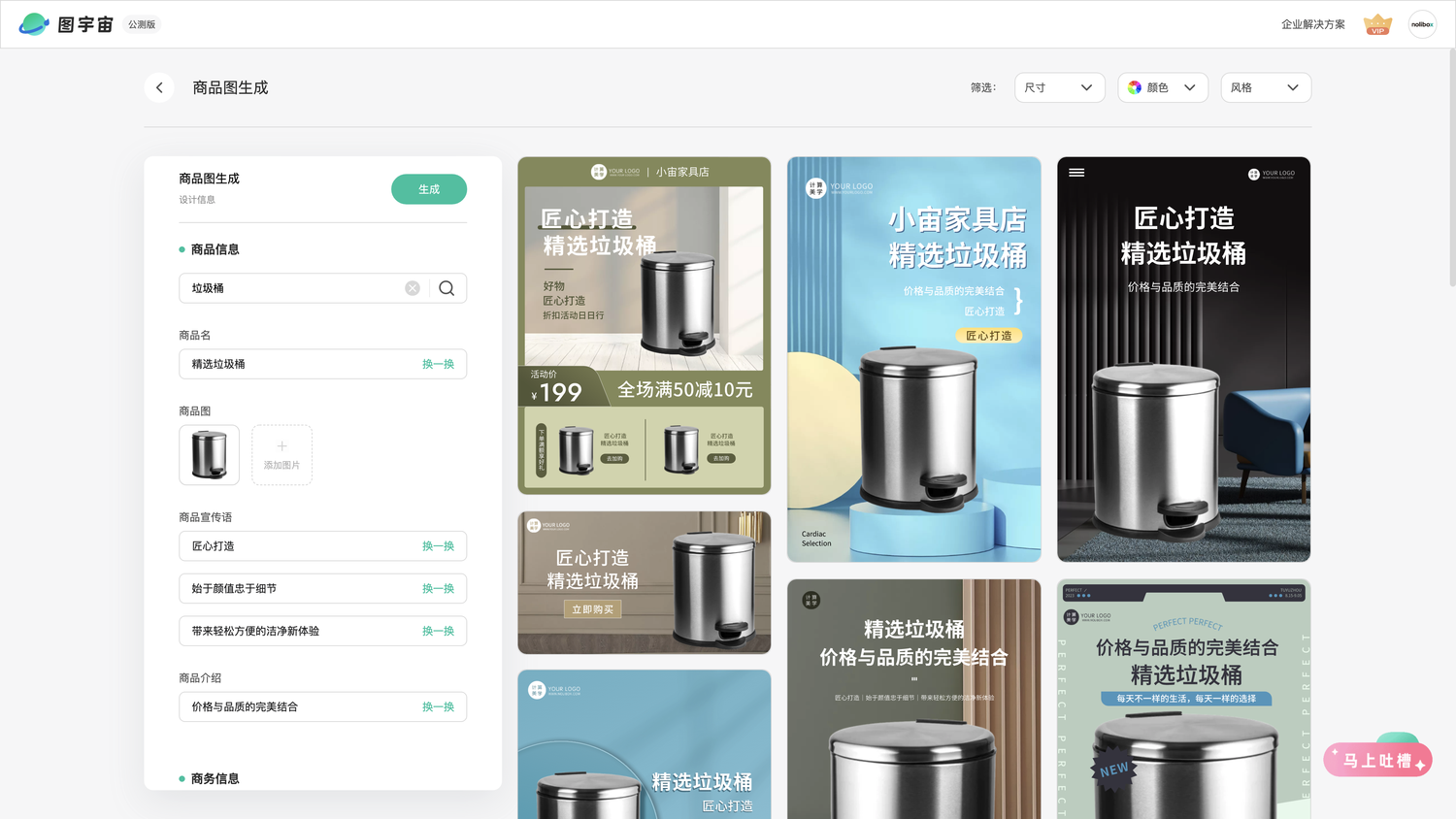Open the VIP crown icon
The height and width of the screenshot is (819, 1456).
(1377, 24)
